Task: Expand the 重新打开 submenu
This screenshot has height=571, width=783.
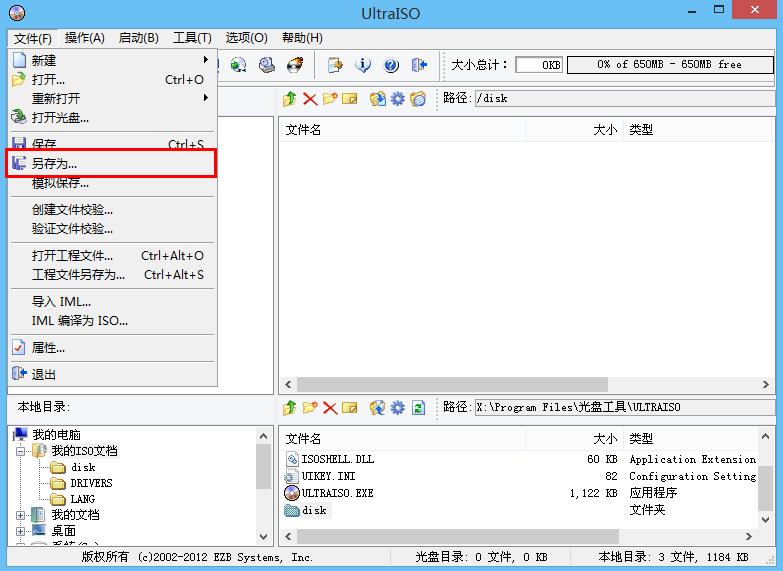Action: click(112, 98)
